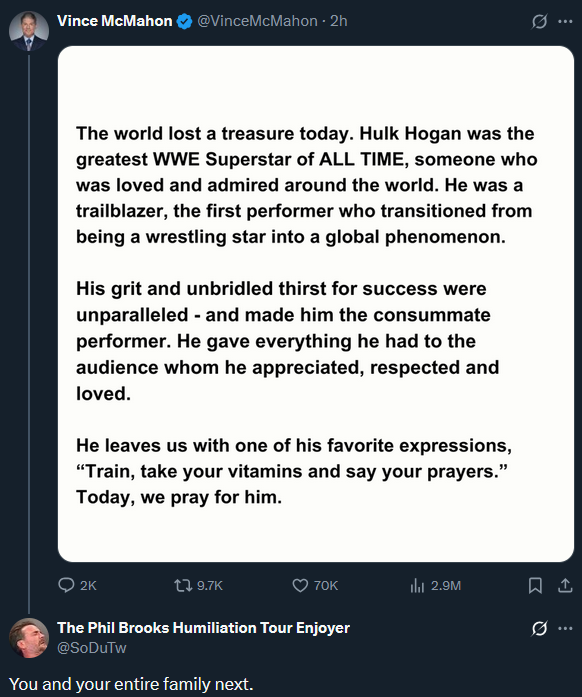Open The Phil Brooks Humiliation Tour Enjoyer profile
The width and height of the screenshot is (582, 697).
tap(203, 628)
